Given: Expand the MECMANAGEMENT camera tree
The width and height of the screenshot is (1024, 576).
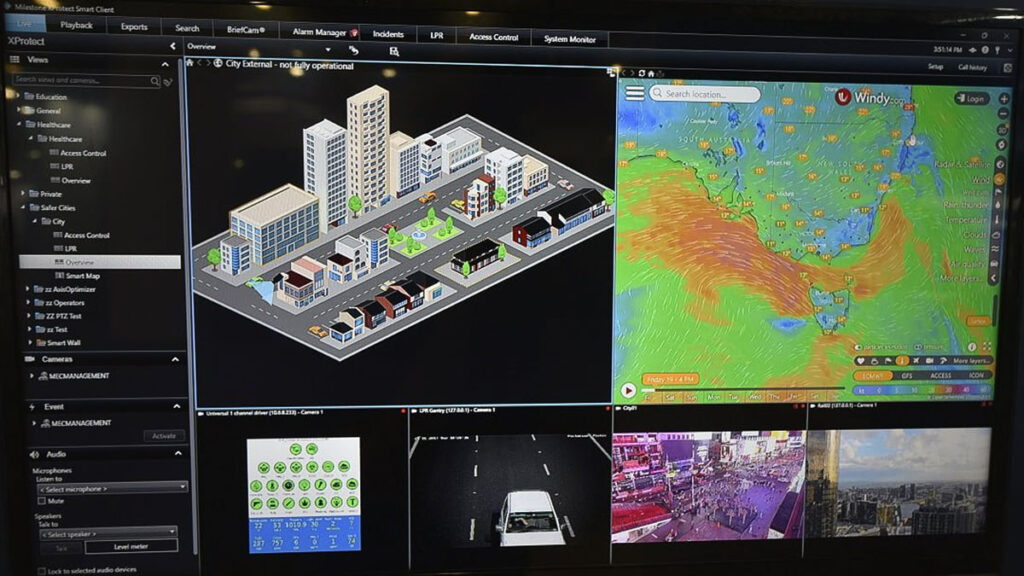Looking at the screenshot, I should (31, 376).
